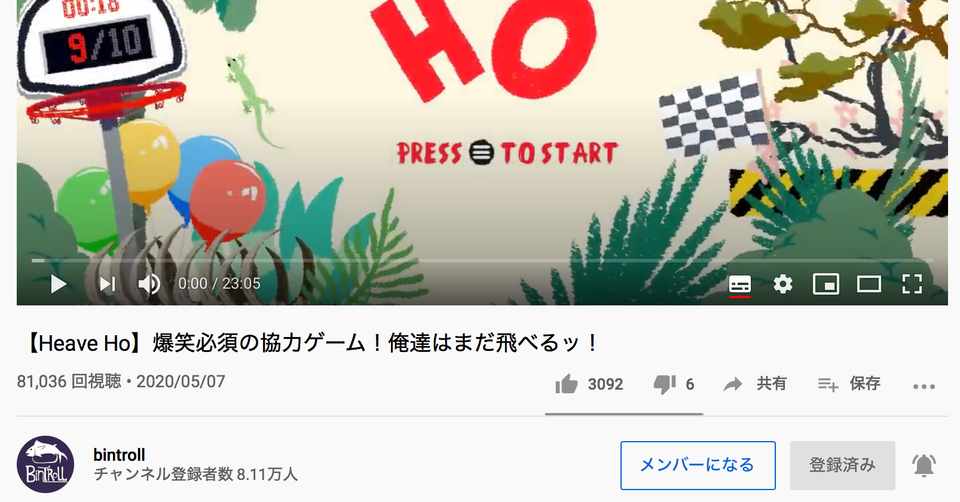Image resolution: width=960 pixels, height=502 pixels.
Task: Skip to the next video
Action: [x=108, y=284]
